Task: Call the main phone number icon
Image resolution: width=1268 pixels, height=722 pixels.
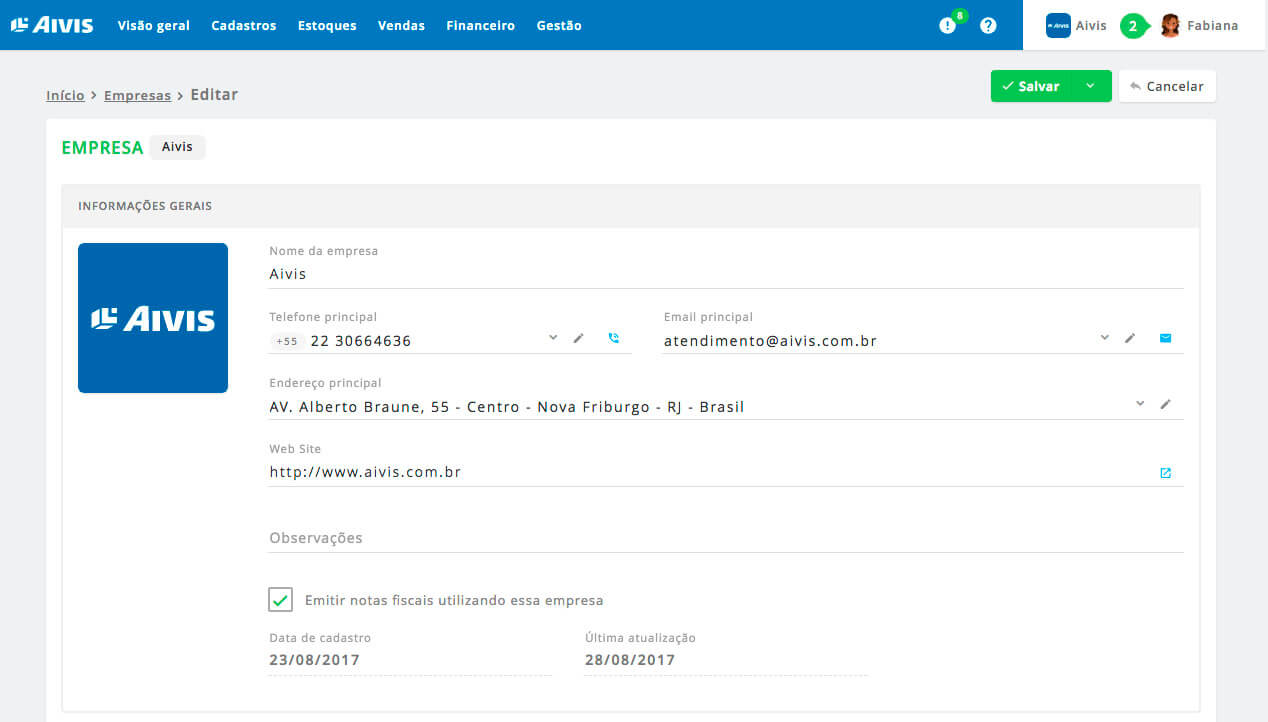Action: pos(614,338)
